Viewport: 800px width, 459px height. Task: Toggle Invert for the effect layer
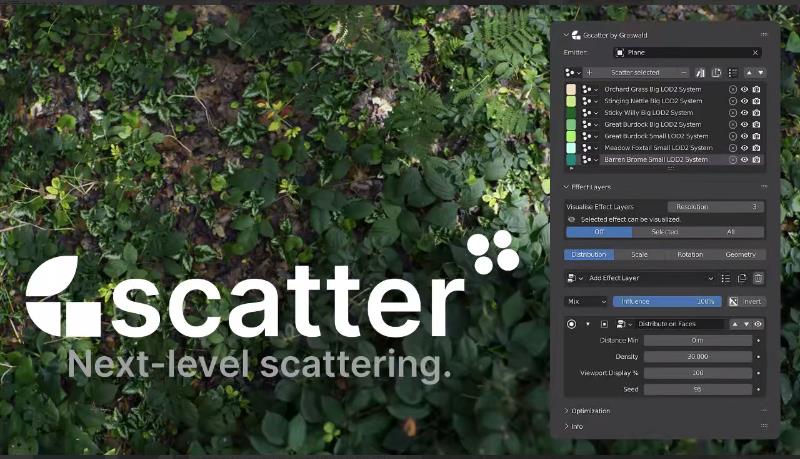pyautogui.click(x=746, y=301)
